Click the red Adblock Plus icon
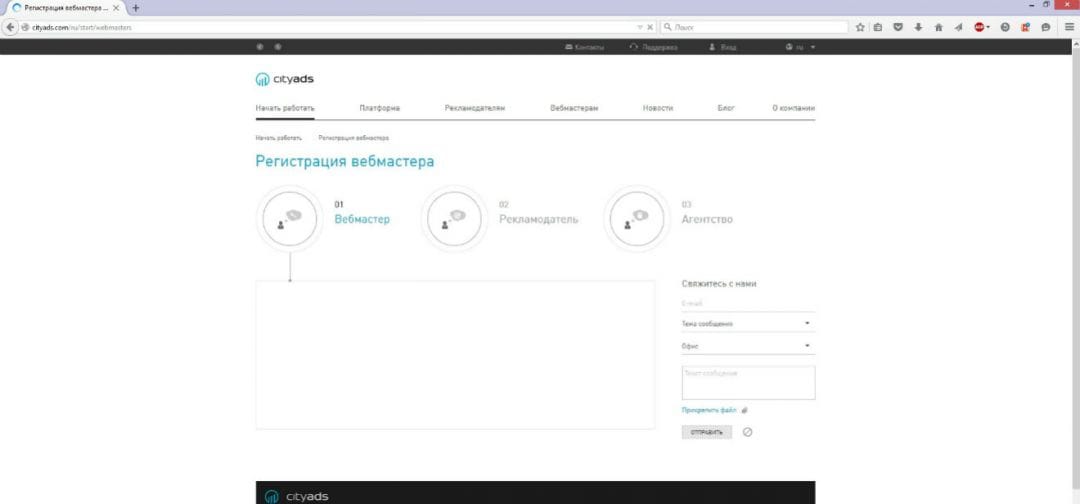The width and height of the screenshot is (1080, 504). pyautogui.click(x=979, y=28)
